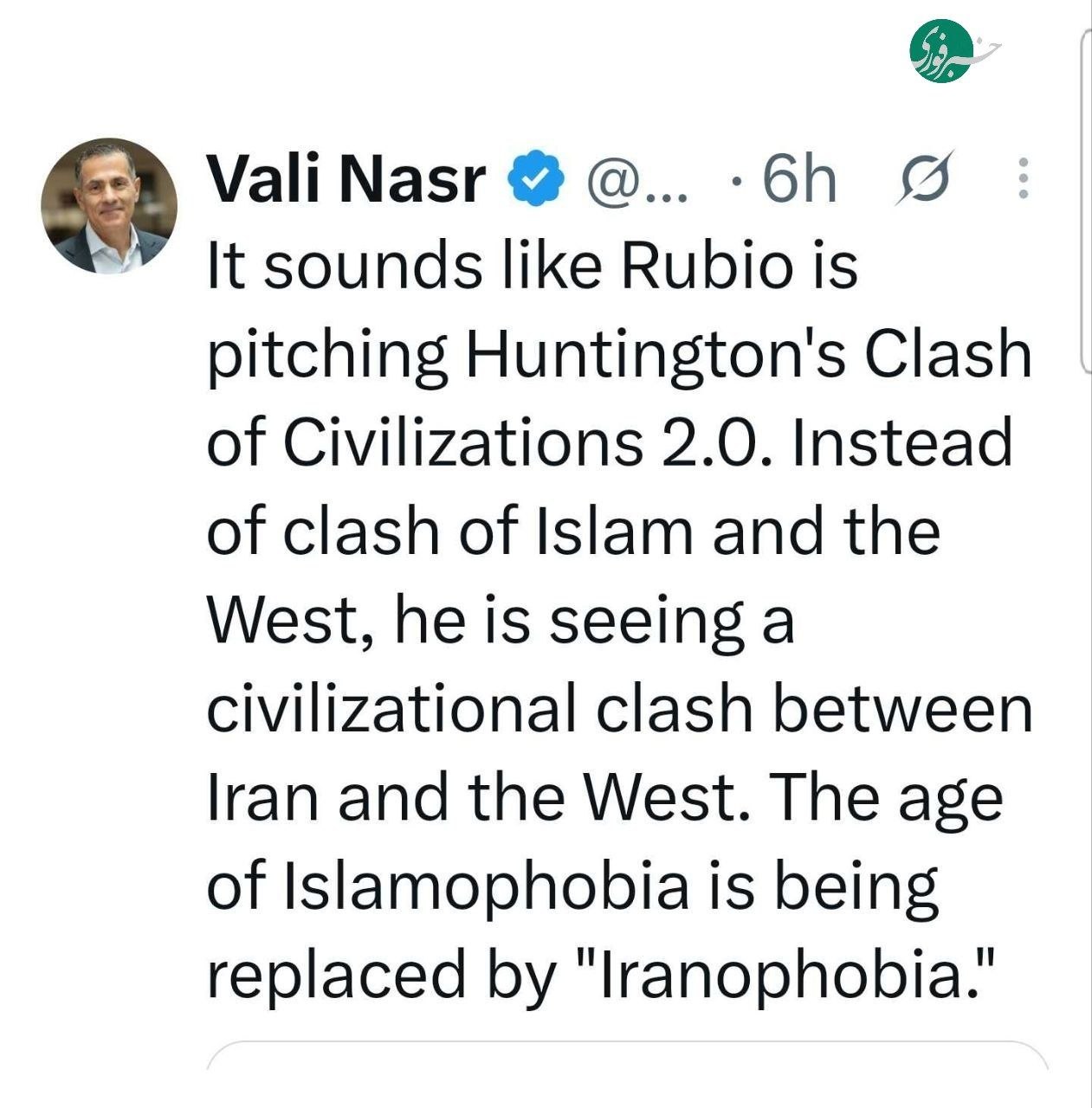Screen dimensions: 1092x1108
Task: Click the blue verified badge
Action: [540, 178]
